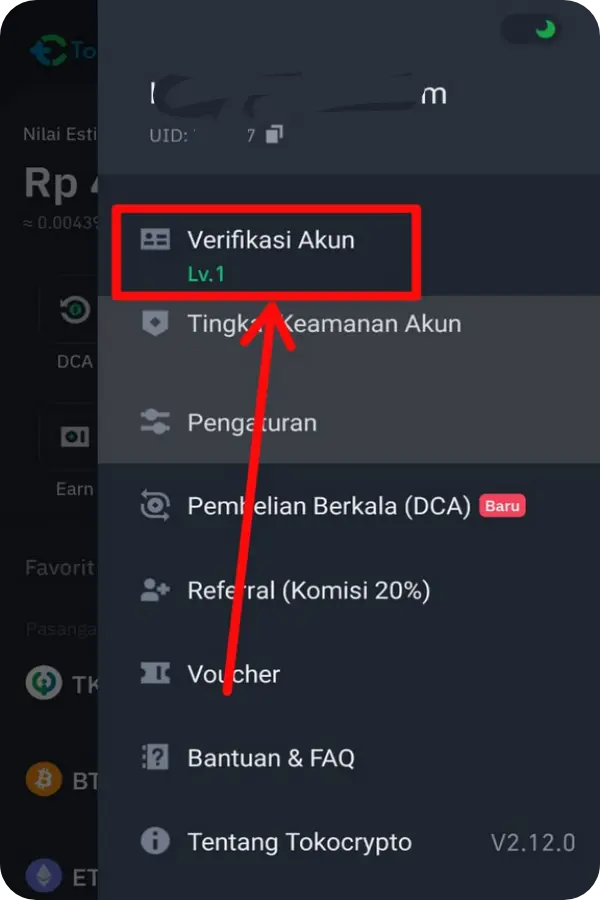Select the Verifikasi Akun ID card icon
Image resolution: width=600 pixels, height=900 pixels.
(x=154, y=239)
